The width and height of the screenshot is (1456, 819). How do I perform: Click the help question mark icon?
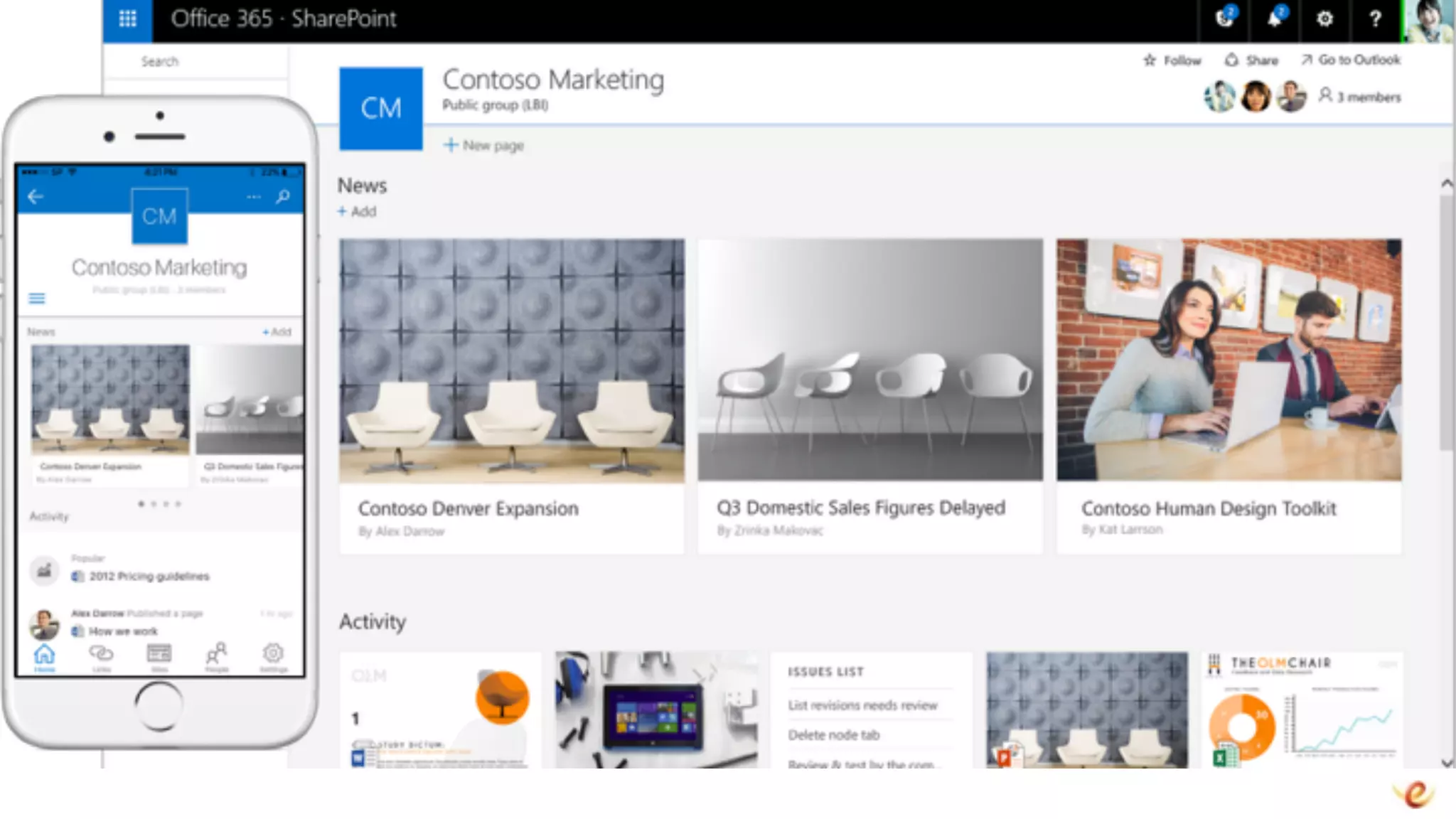[1375, 19]
